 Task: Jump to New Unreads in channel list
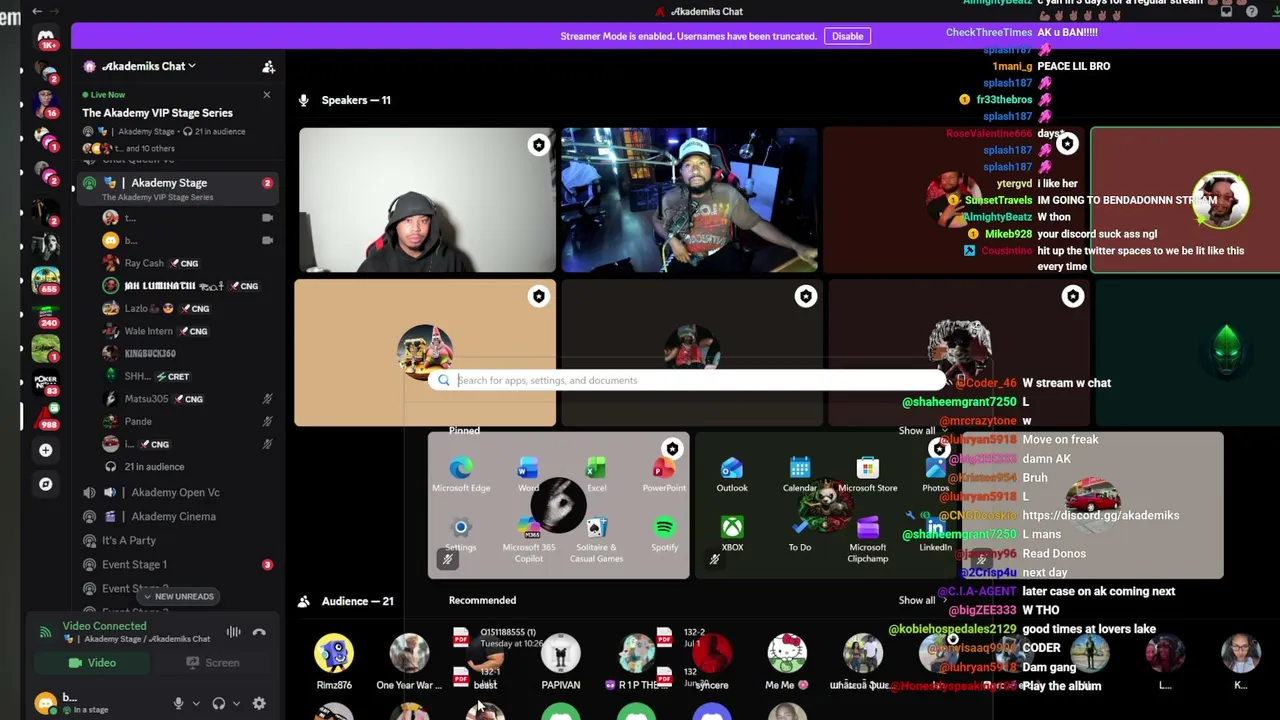(177, 596)
